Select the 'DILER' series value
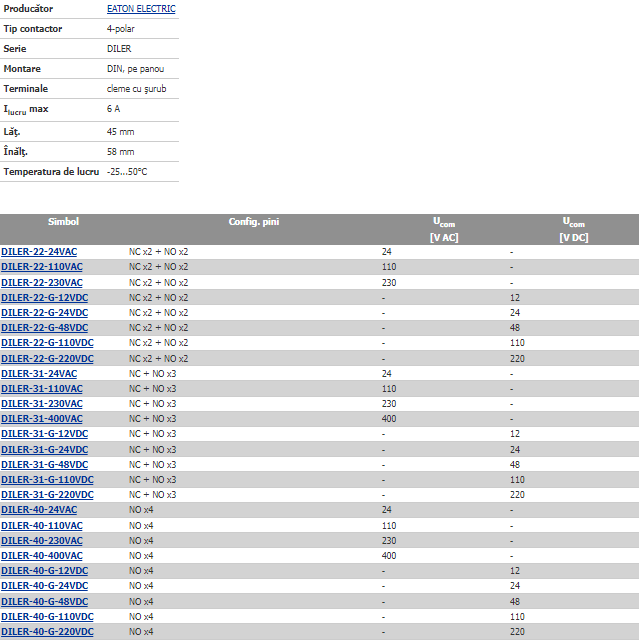This screenshot has height=641, width=639. tap(119, 49)
